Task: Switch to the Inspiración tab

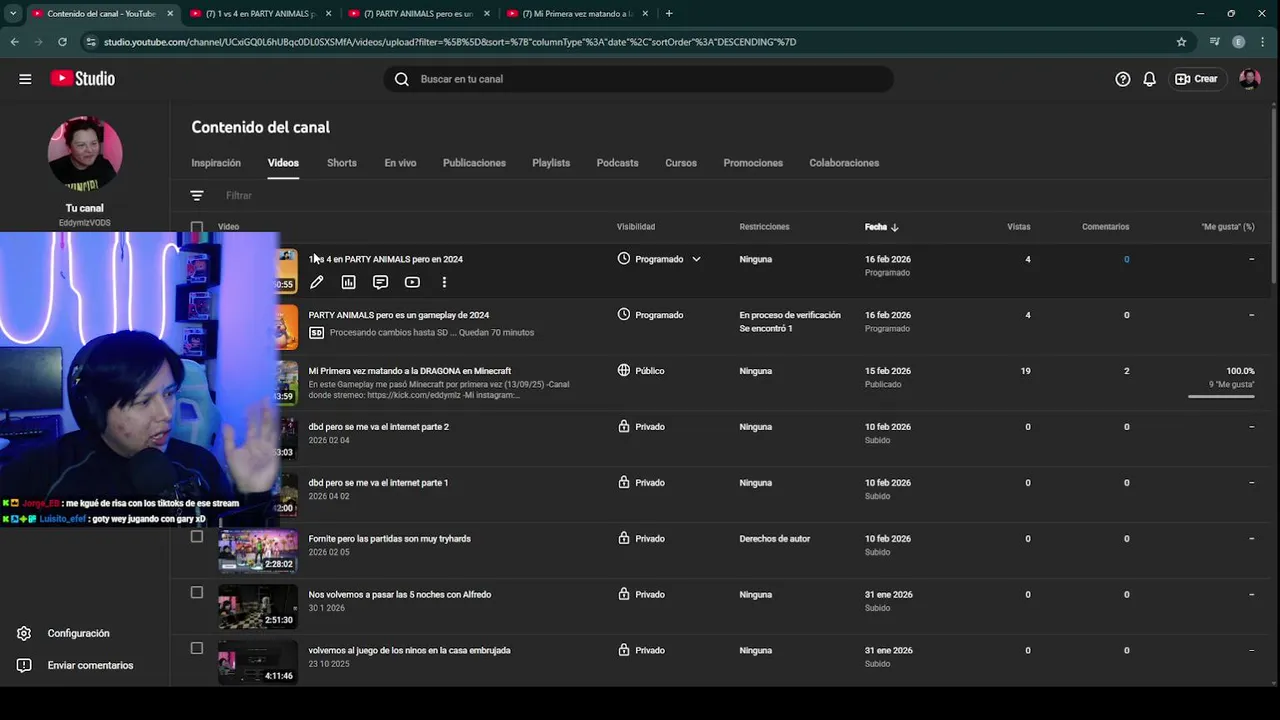Action: [216, 163]
